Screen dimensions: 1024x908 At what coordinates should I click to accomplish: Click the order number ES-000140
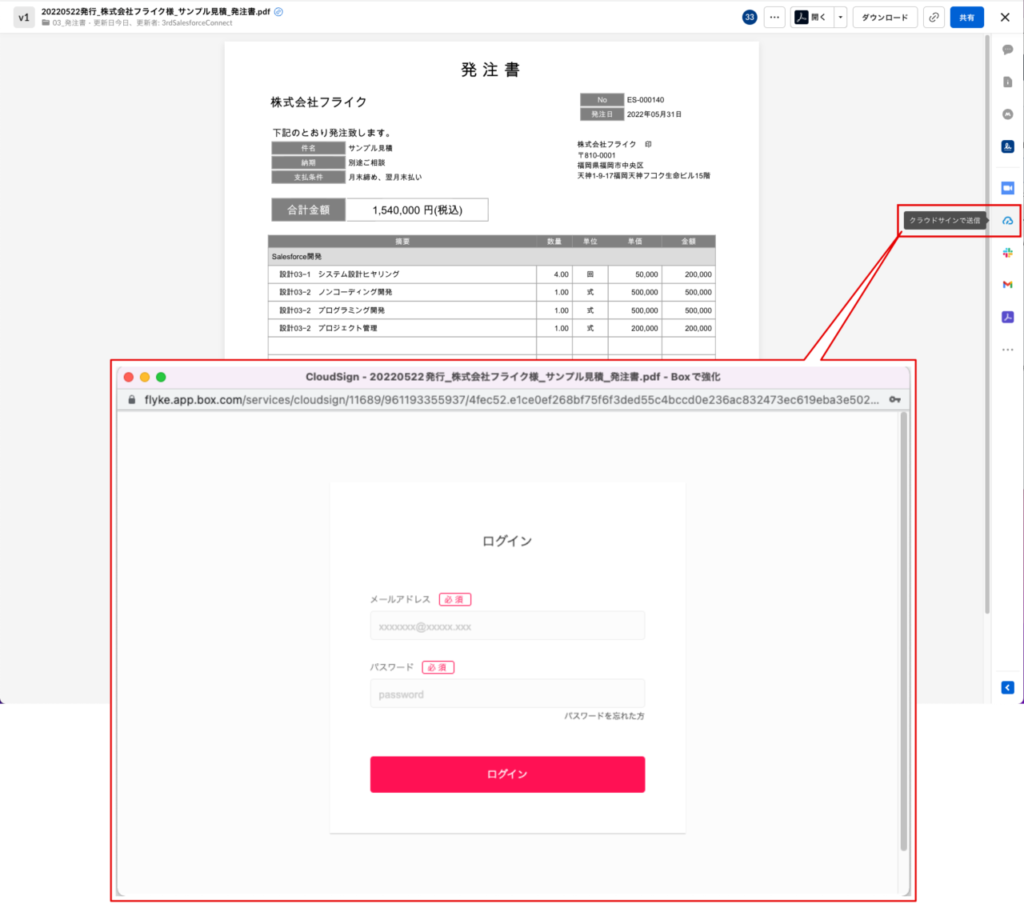tap(645, 100)
